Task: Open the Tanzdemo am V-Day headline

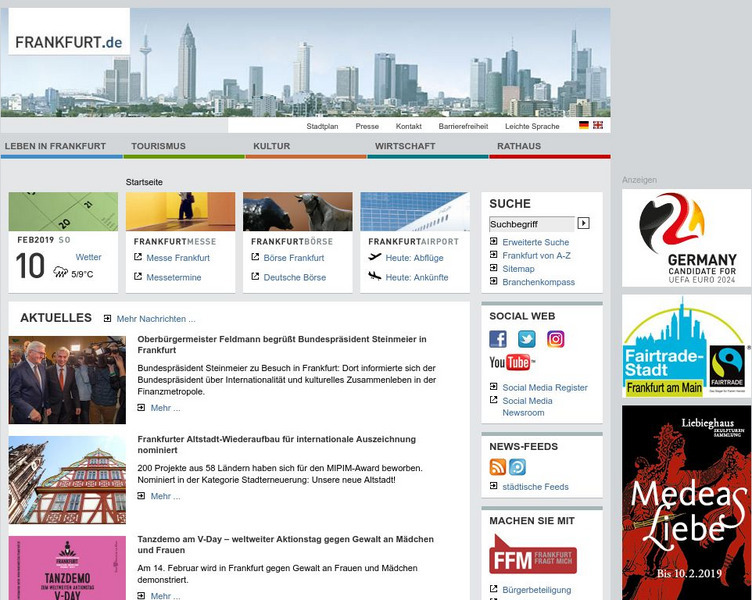Action: pos(285,544)
